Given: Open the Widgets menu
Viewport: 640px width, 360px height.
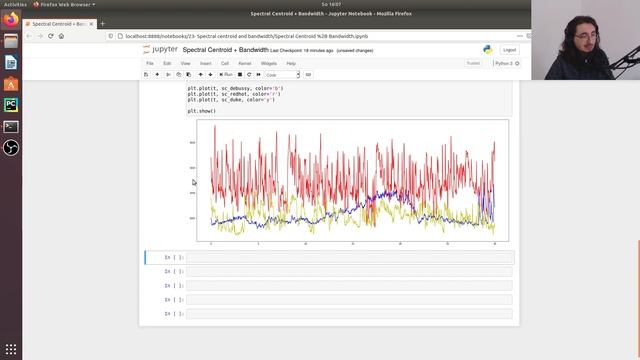Looking at the screenshot, I should (x=269, y=64).
